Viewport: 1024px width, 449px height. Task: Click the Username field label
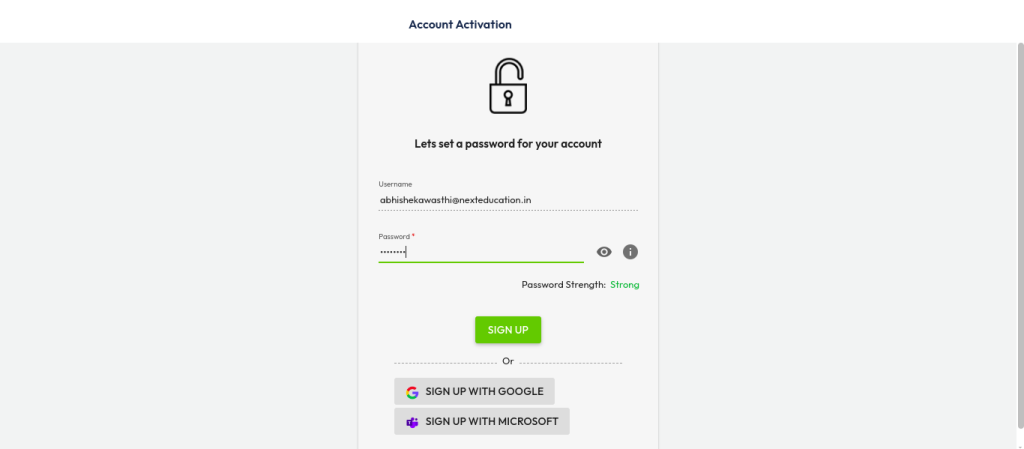(x=395, y=184)
